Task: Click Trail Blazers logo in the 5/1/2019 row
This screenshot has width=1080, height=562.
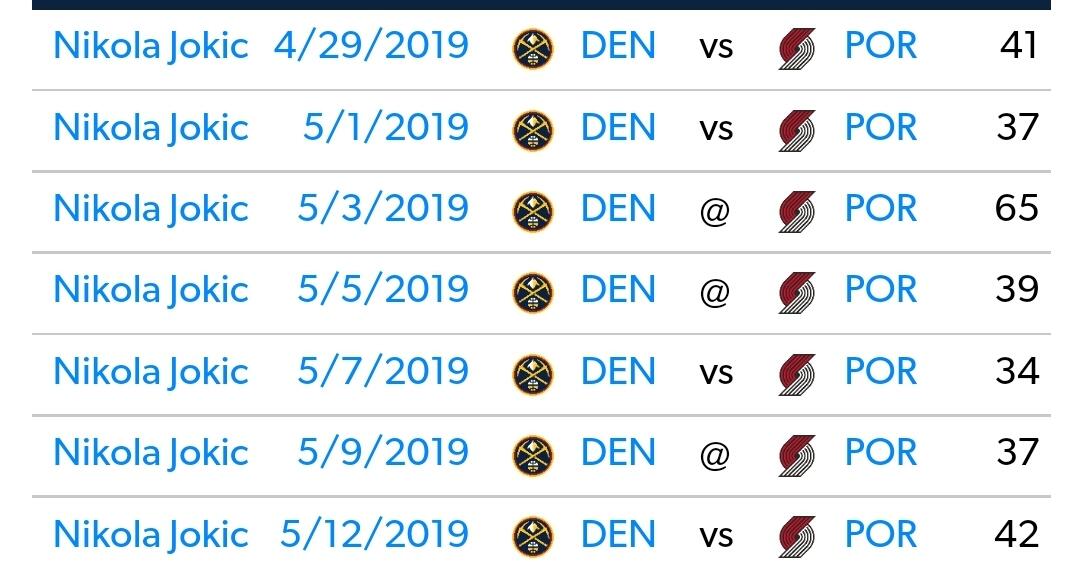Action: pyautogui.click(x=797, y=130)
